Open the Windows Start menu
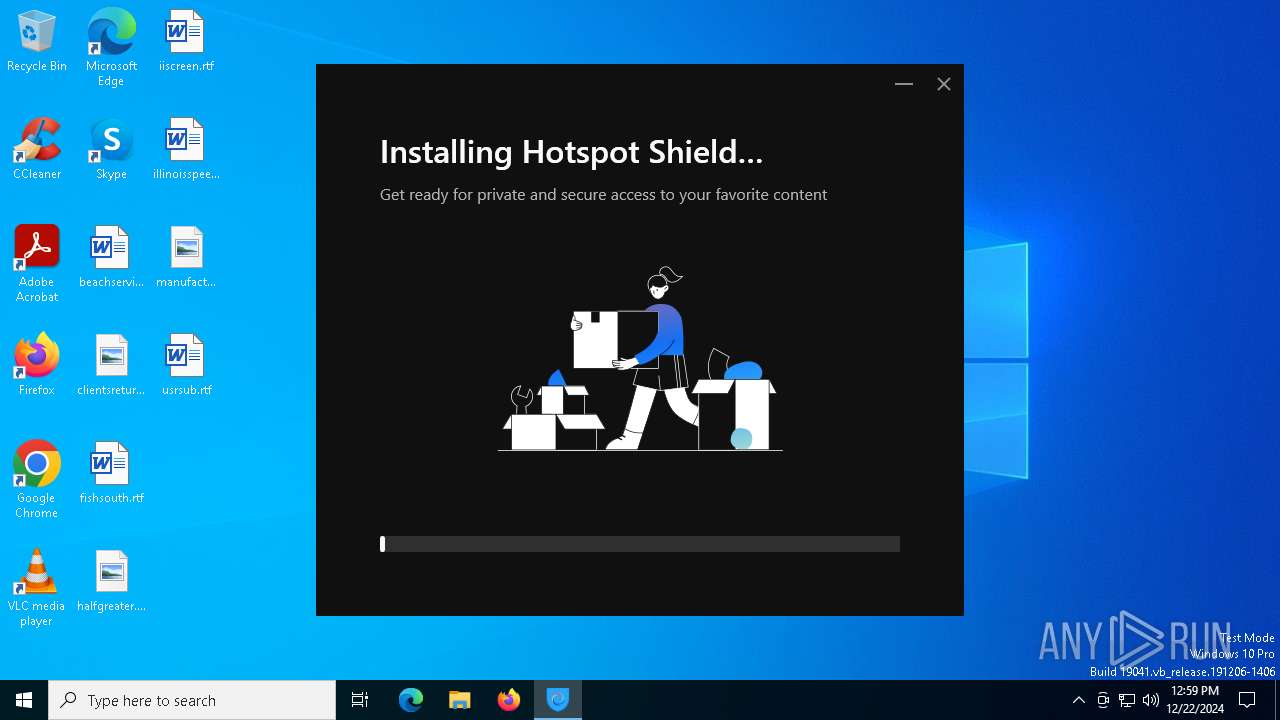This screenshot has width=1280, height=720. coord(24,700)
